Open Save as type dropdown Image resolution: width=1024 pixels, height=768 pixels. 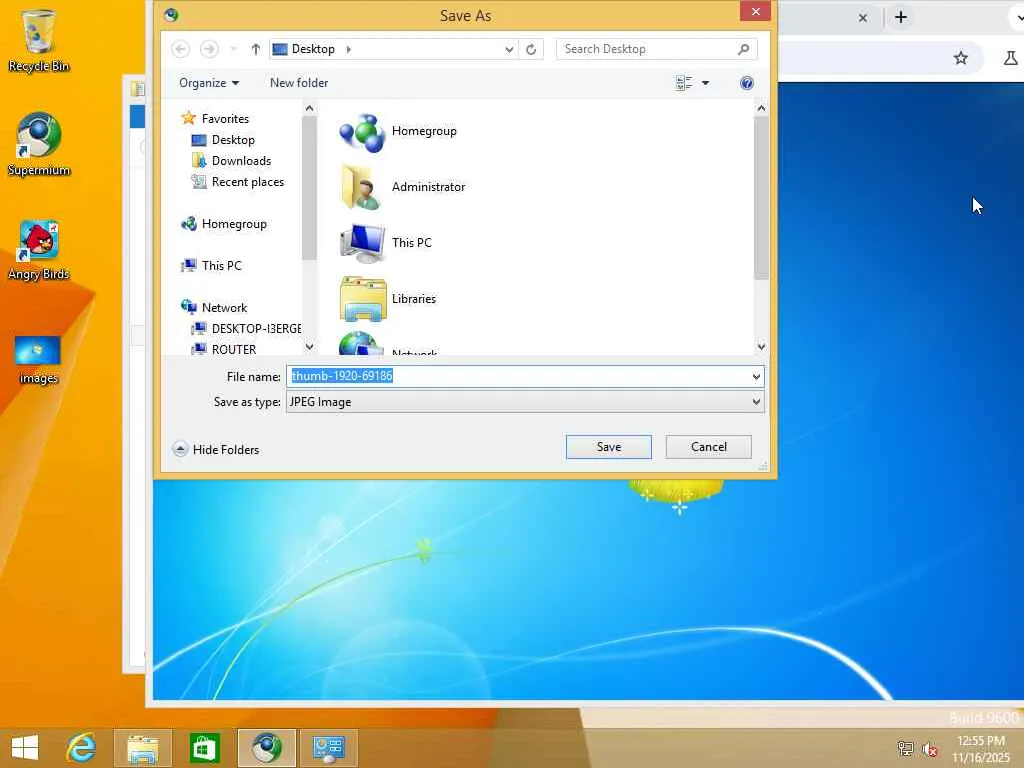pyautogui.click(x=525, y=402)
